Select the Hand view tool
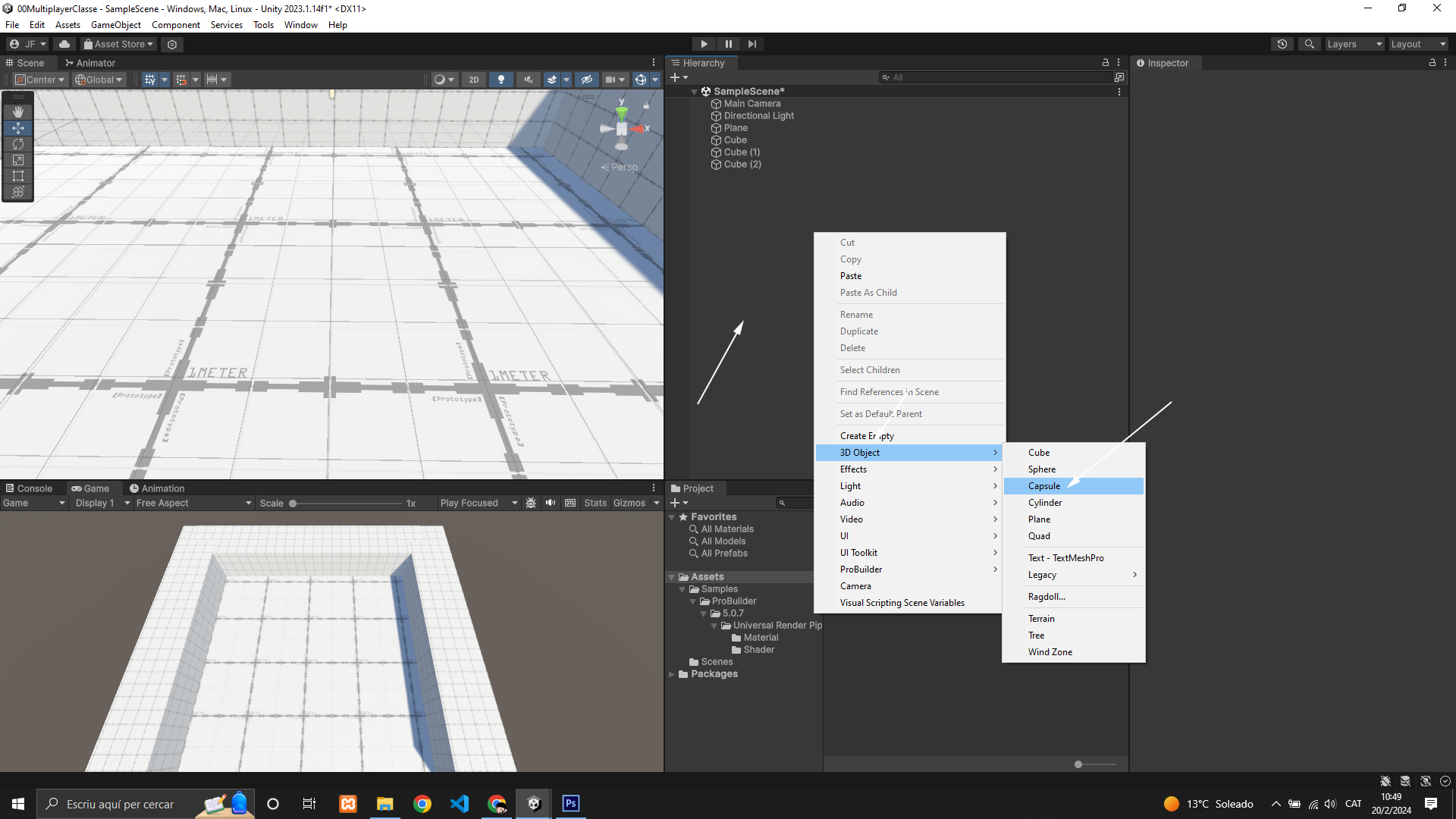This screenshot has width=1456, height=819. coord(18,112)
